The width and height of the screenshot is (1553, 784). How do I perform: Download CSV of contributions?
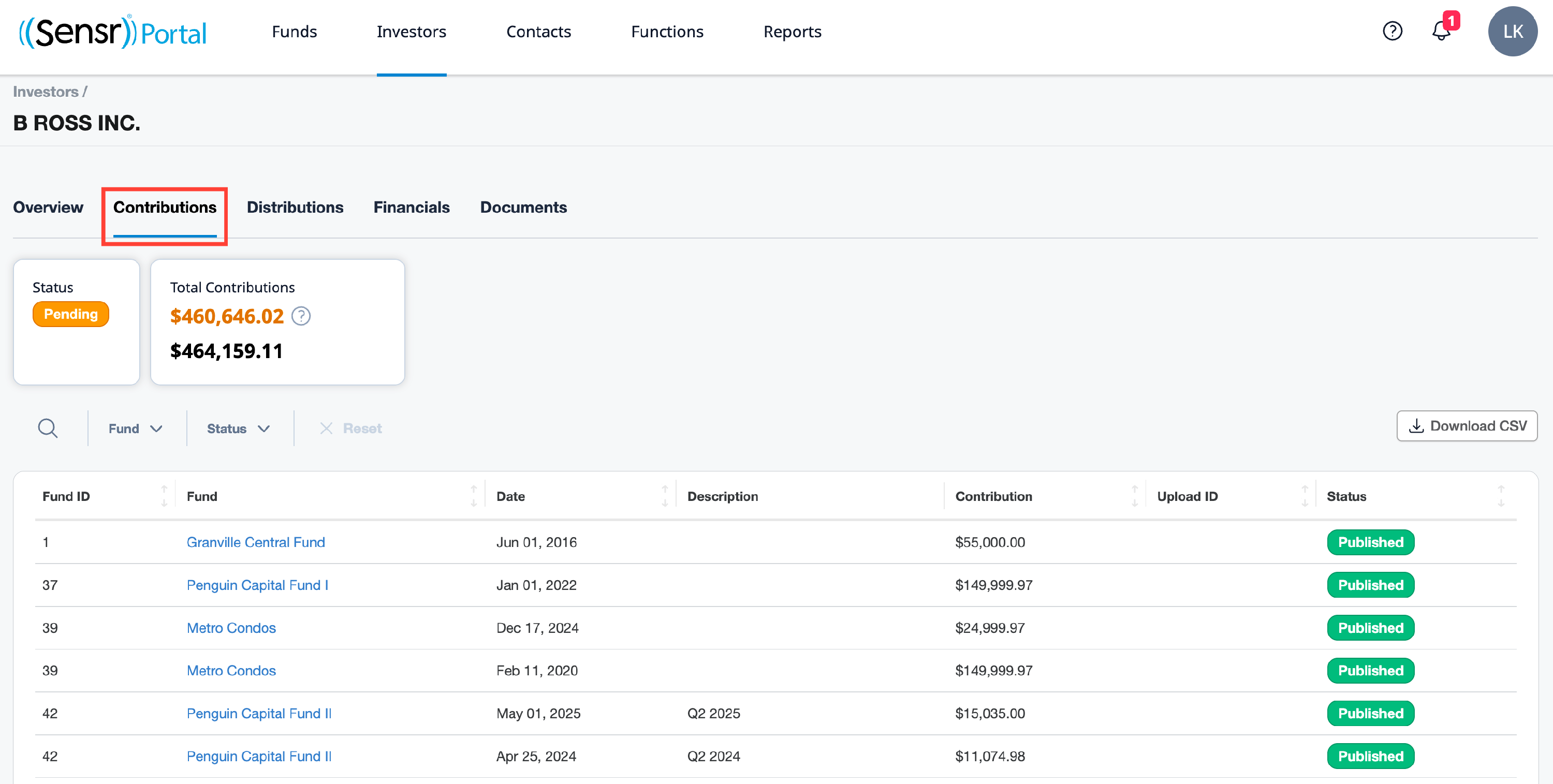pos(1466,426)
